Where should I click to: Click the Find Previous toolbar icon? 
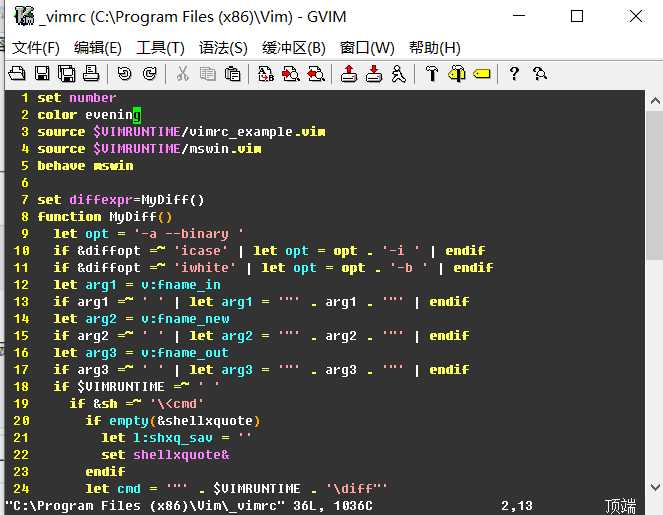[x=315, y=74]
